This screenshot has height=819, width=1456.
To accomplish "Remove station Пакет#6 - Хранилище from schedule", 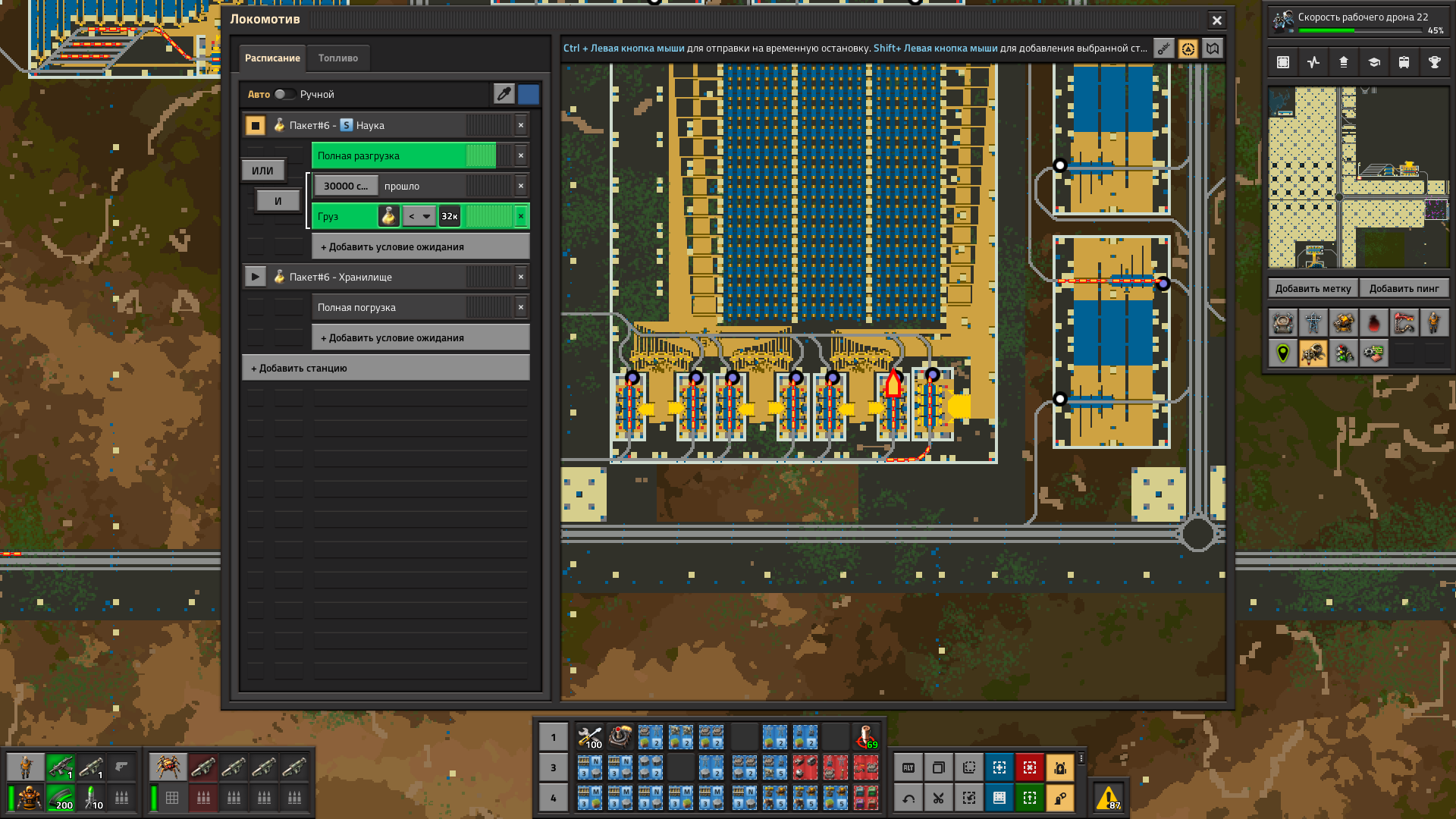I will tap(521, 277).
